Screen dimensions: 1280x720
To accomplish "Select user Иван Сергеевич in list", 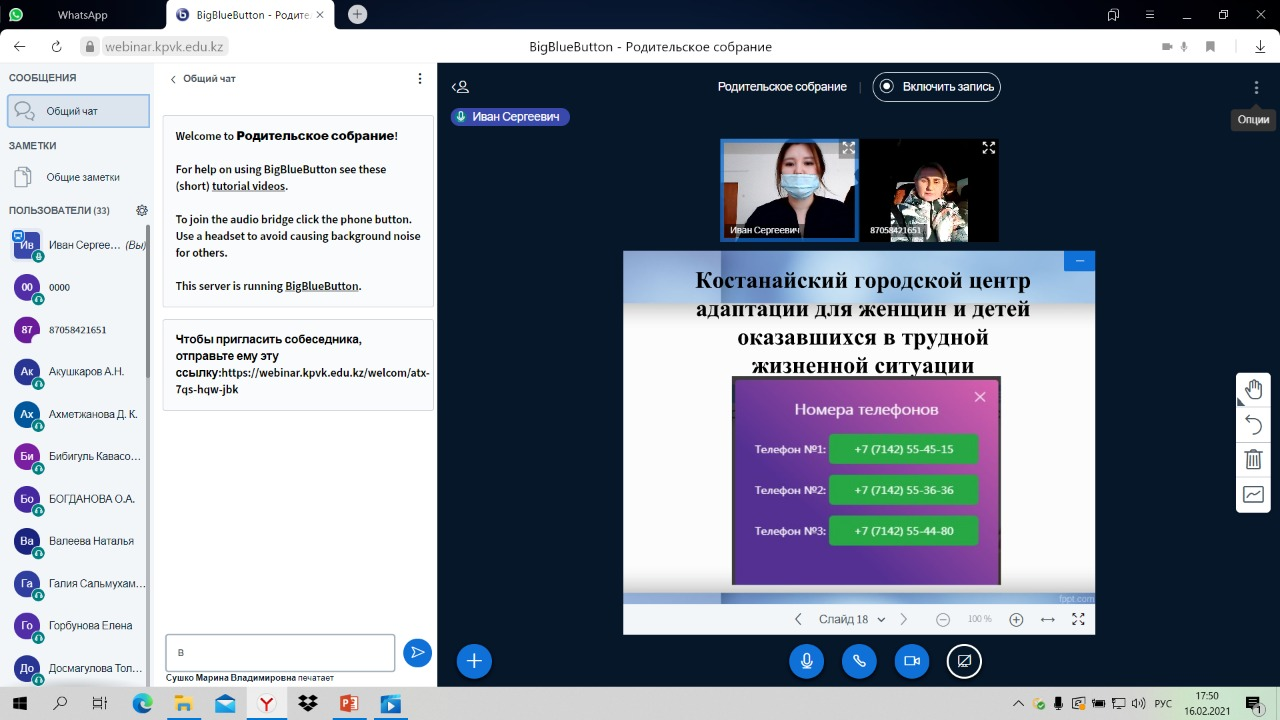I will pos(78,245).
